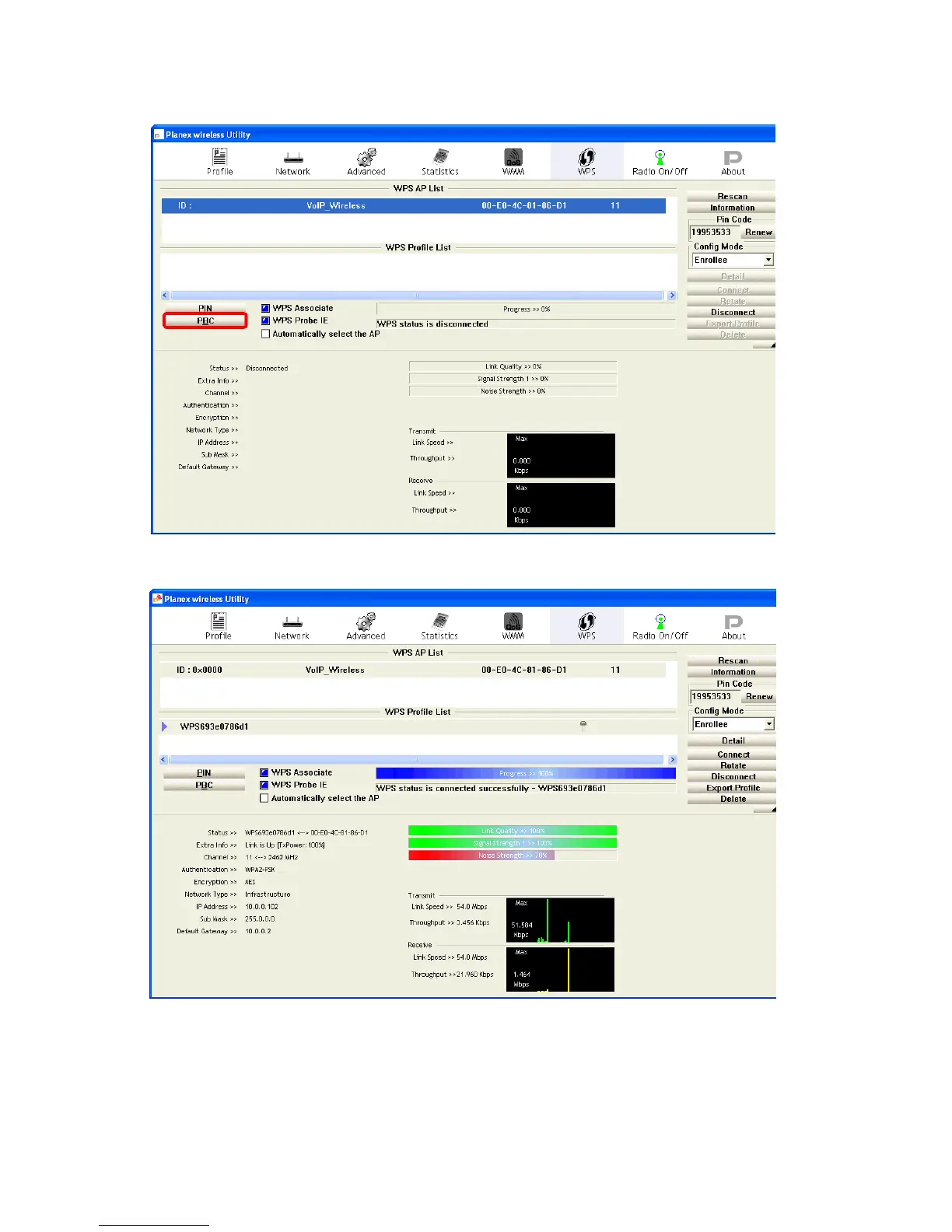This screenshot has height=1232, width=952.
Task: Click the 100% WPS progress bar in connected window
Action: (526, 773)
